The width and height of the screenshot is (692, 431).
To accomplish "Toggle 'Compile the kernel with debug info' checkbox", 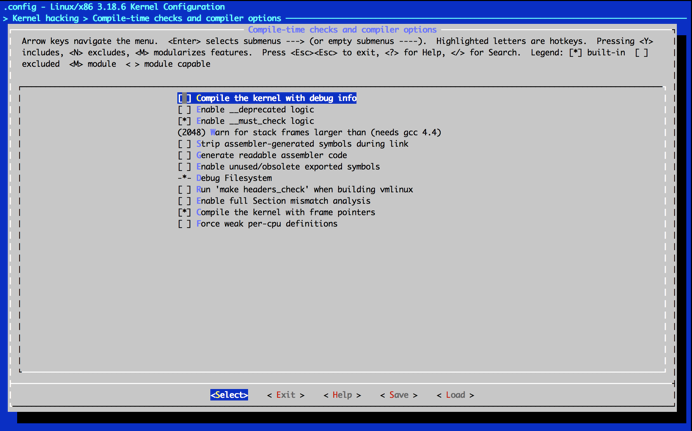I will tap(184, 98).
